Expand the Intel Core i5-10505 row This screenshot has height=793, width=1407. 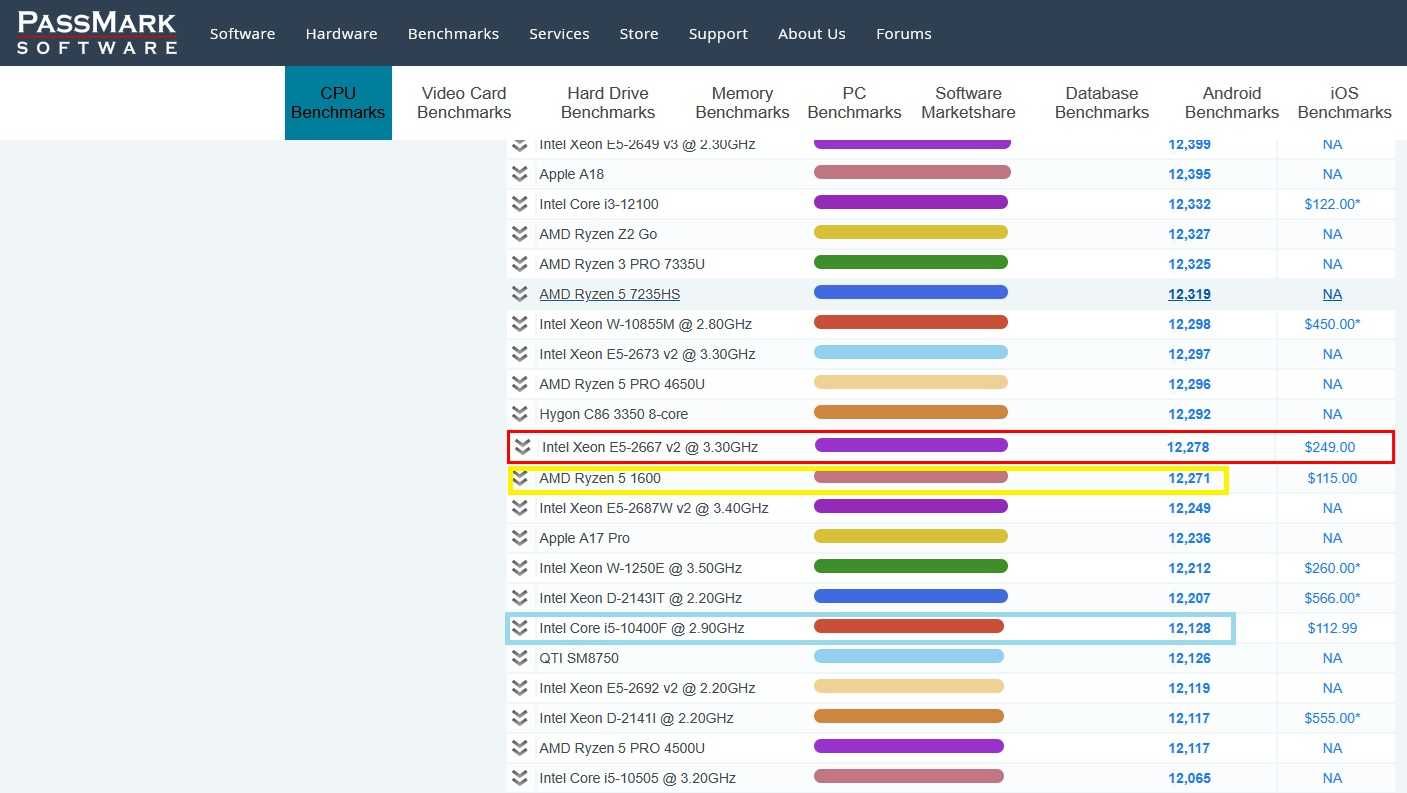click(x=519, y=778)
